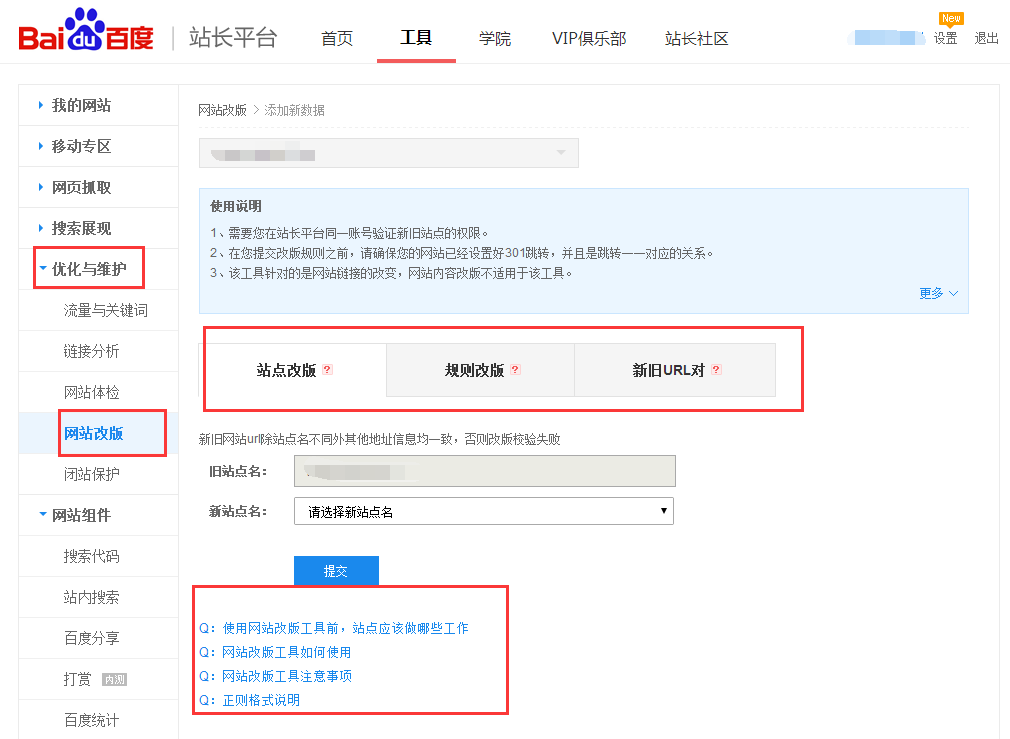Open VIP俱乐部 in top navigation
This screenshot has height=739, width=1010.
click(588, 39)
